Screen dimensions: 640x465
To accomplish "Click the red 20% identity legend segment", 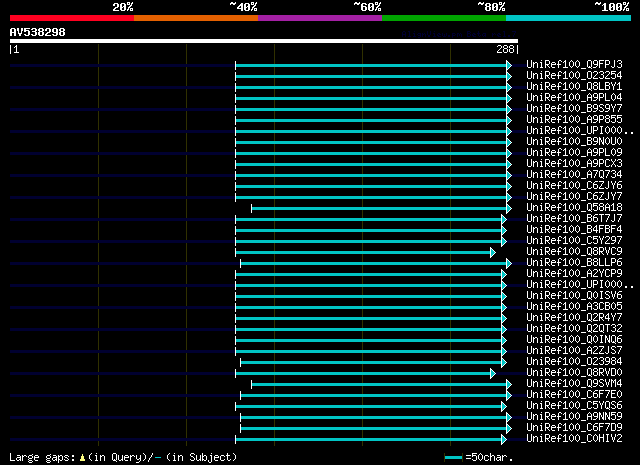I will tap(72, 18).
